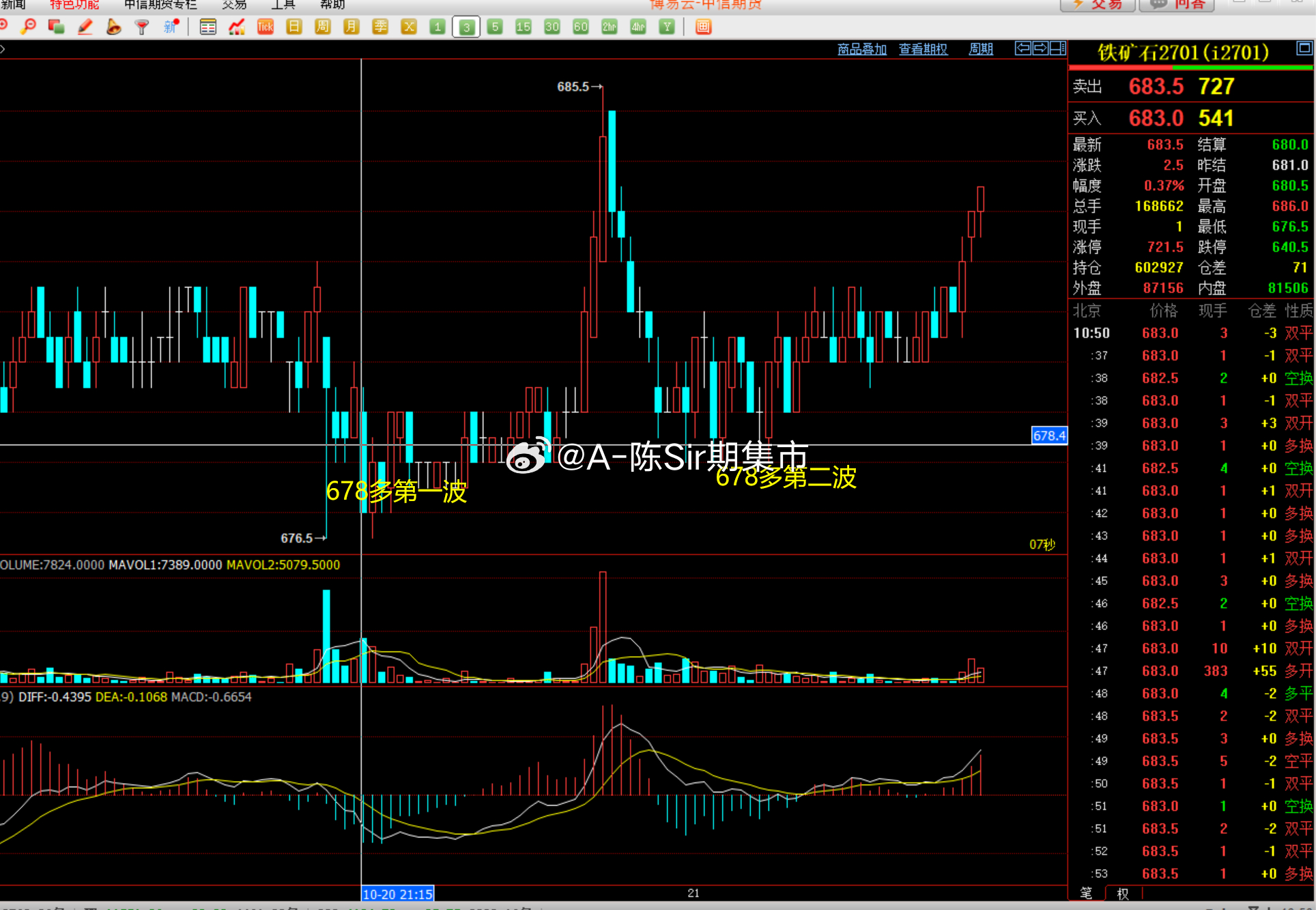Switch to 60-minute chart period
The width and height of the screenshot is (1316, 910).
(x=581, y=27)
